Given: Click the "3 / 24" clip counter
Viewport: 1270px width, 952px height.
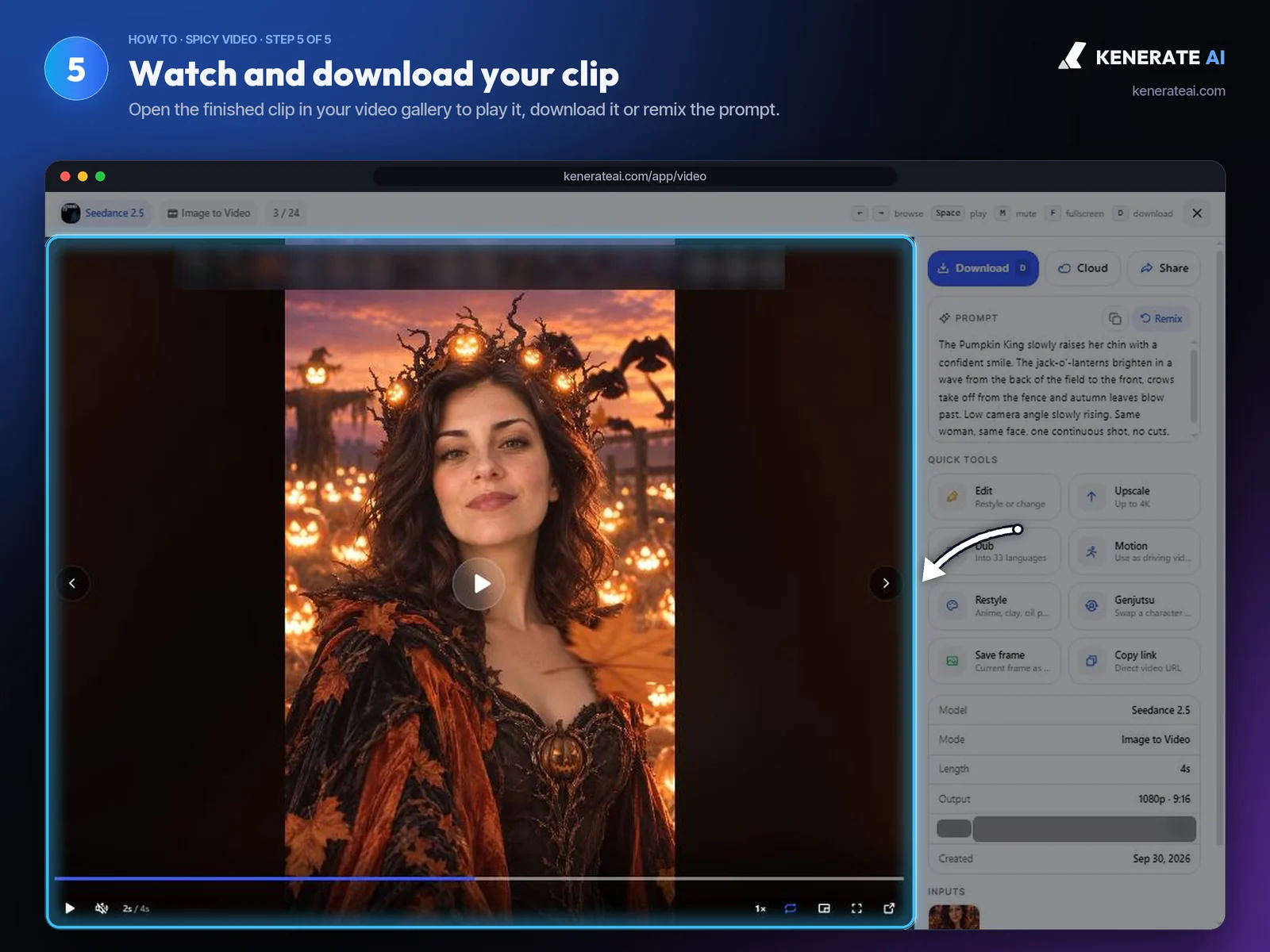Looking at the screenshot, I should pyautogui.click(x=286, y=213).
